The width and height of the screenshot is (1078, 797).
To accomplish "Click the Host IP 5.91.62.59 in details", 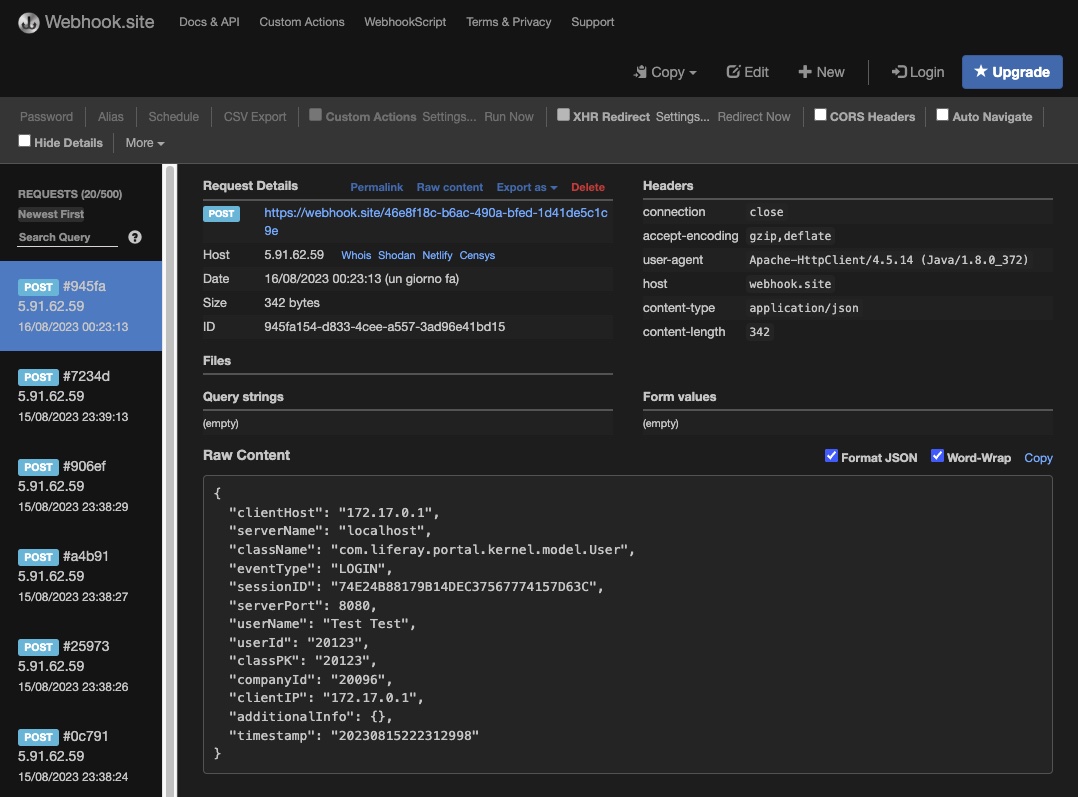I will tap(294, 255).
